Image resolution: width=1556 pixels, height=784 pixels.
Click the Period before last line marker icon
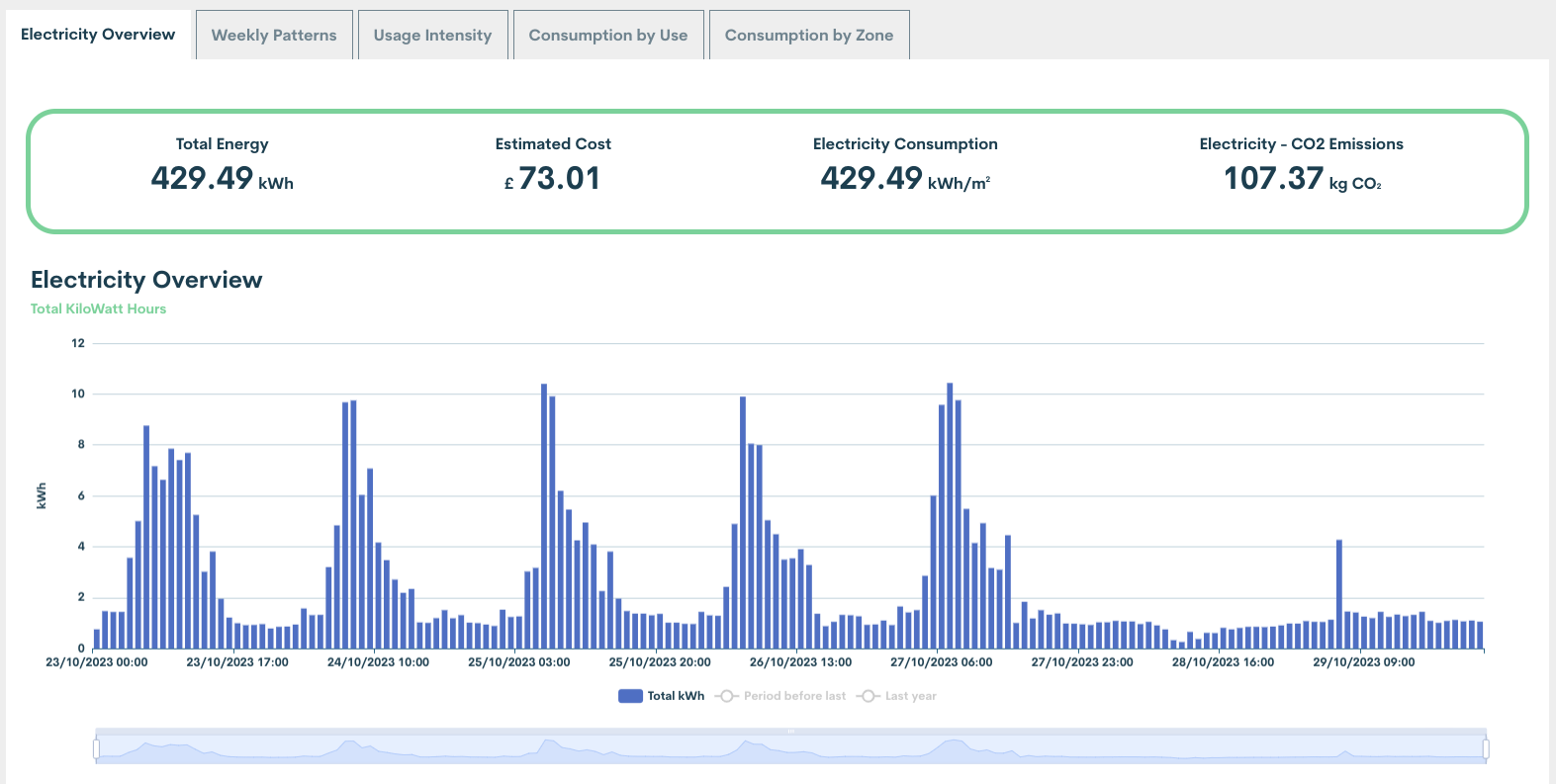pos(727,696)
